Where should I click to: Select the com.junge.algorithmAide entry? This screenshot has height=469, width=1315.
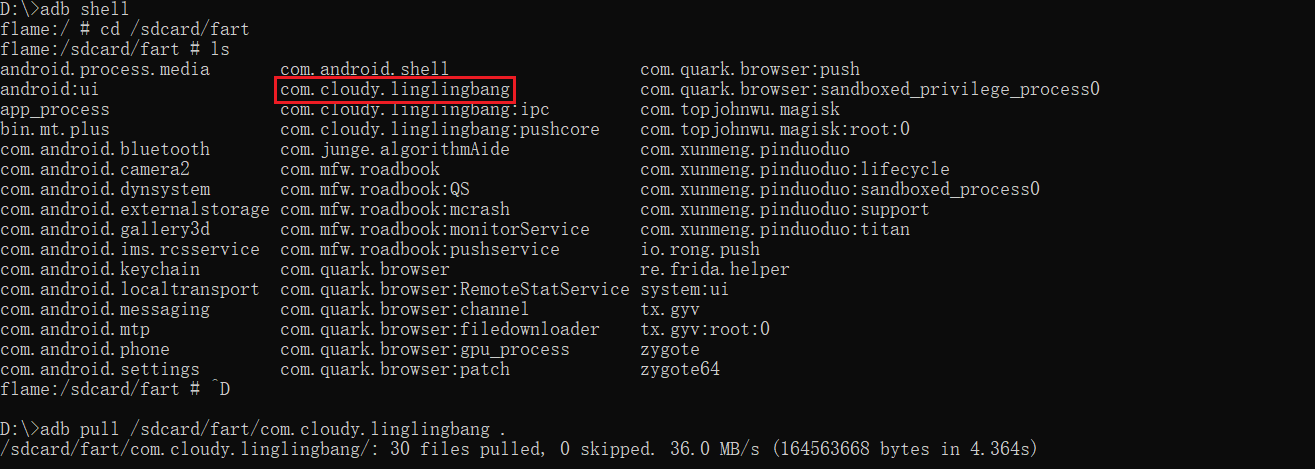[x=394, y=150]
